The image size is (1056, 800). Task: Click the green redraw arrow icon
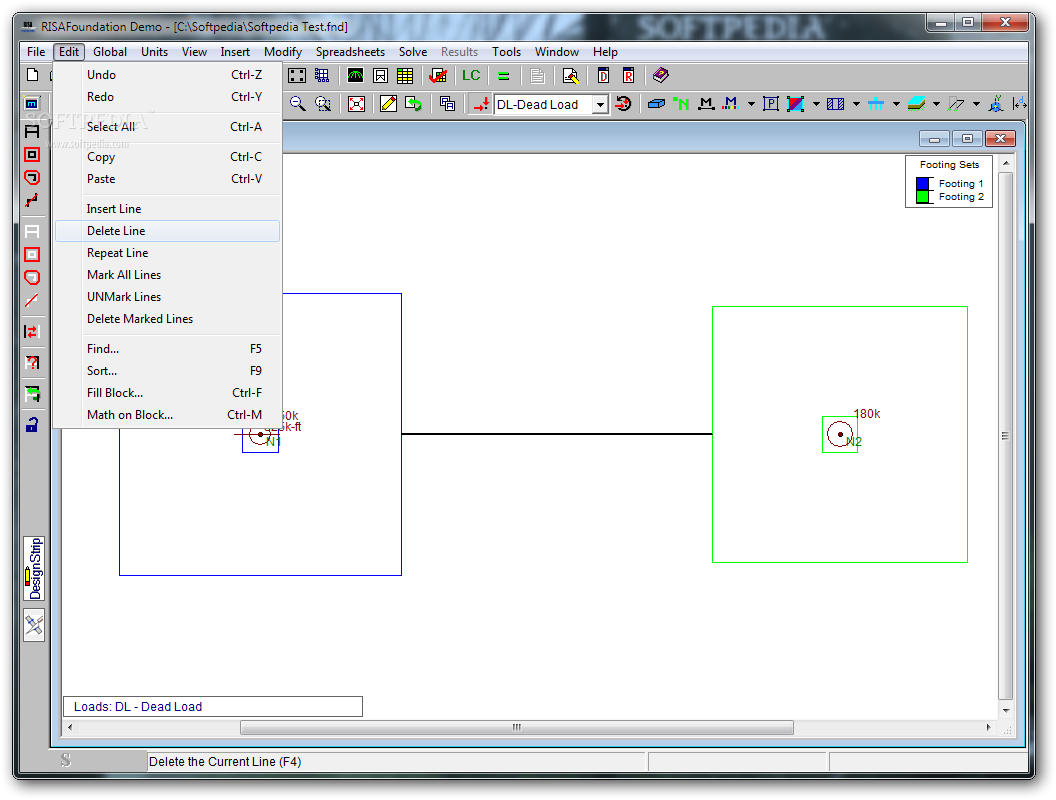[413, 104]
